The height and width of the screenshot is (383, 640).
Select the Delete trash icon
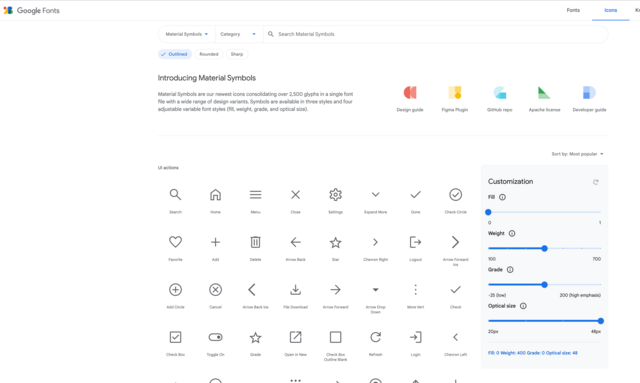[x=256, y=242]
